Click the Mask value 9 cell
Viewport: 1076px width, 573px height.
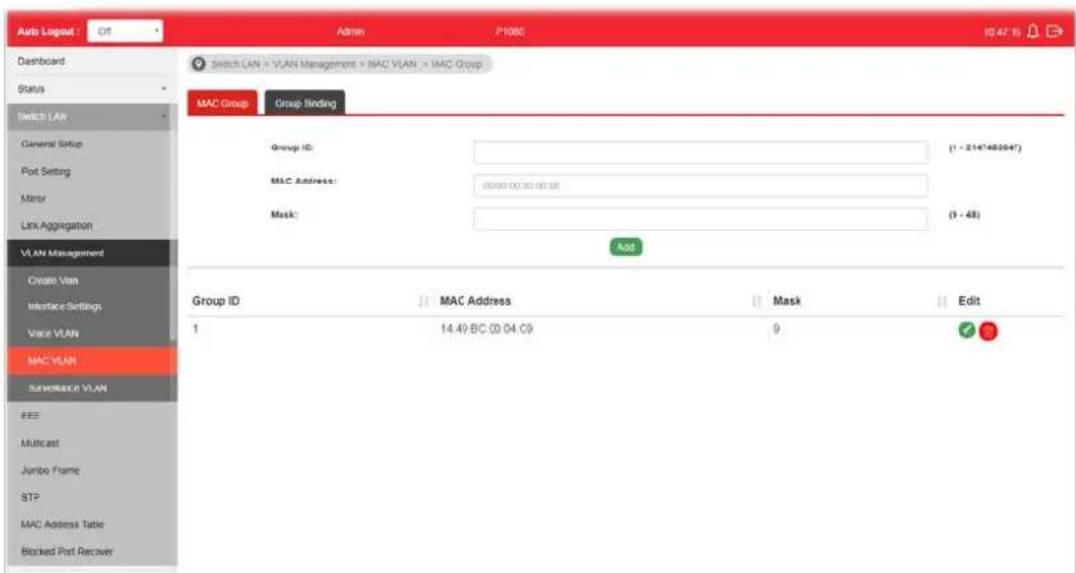tap(776, 329)
